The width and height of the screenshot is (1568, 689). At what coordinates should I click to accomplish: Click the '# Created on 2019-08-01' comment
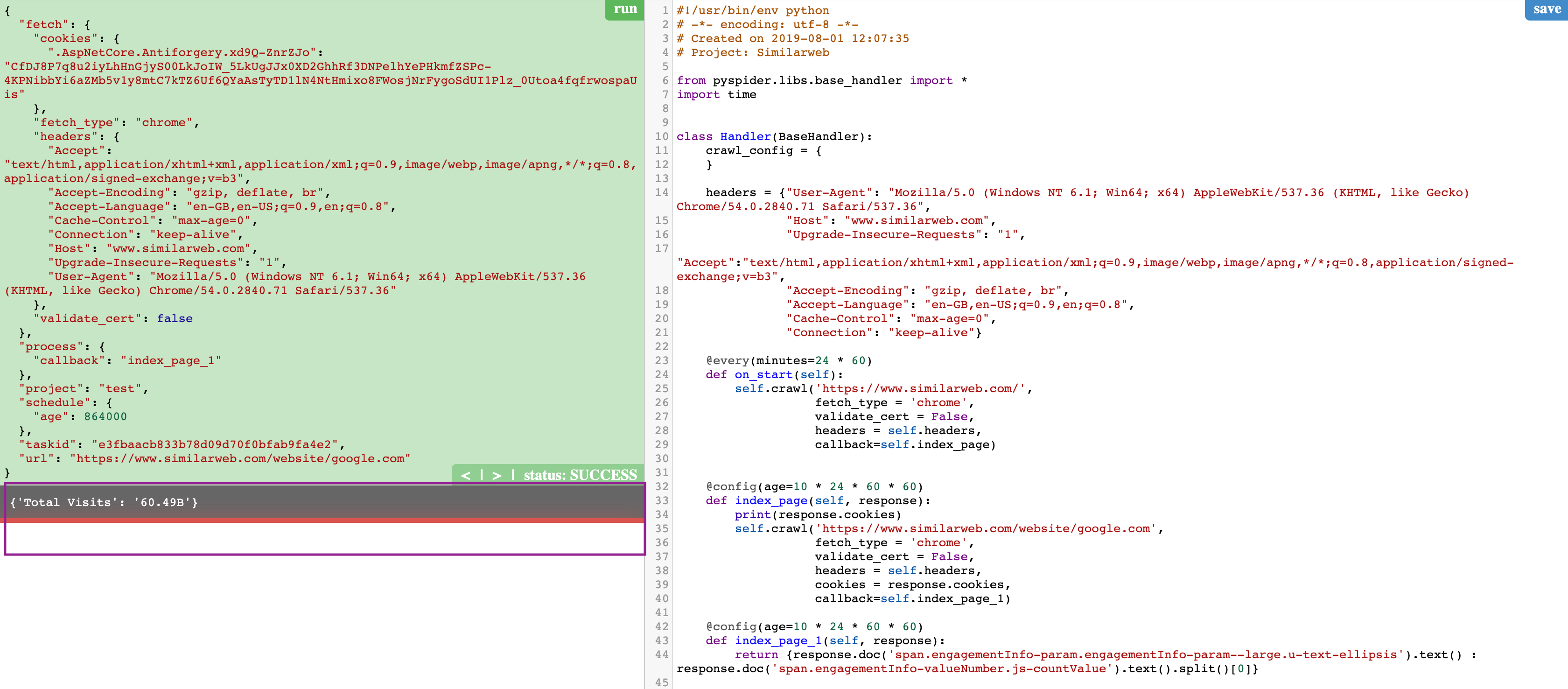pos(793,38)
